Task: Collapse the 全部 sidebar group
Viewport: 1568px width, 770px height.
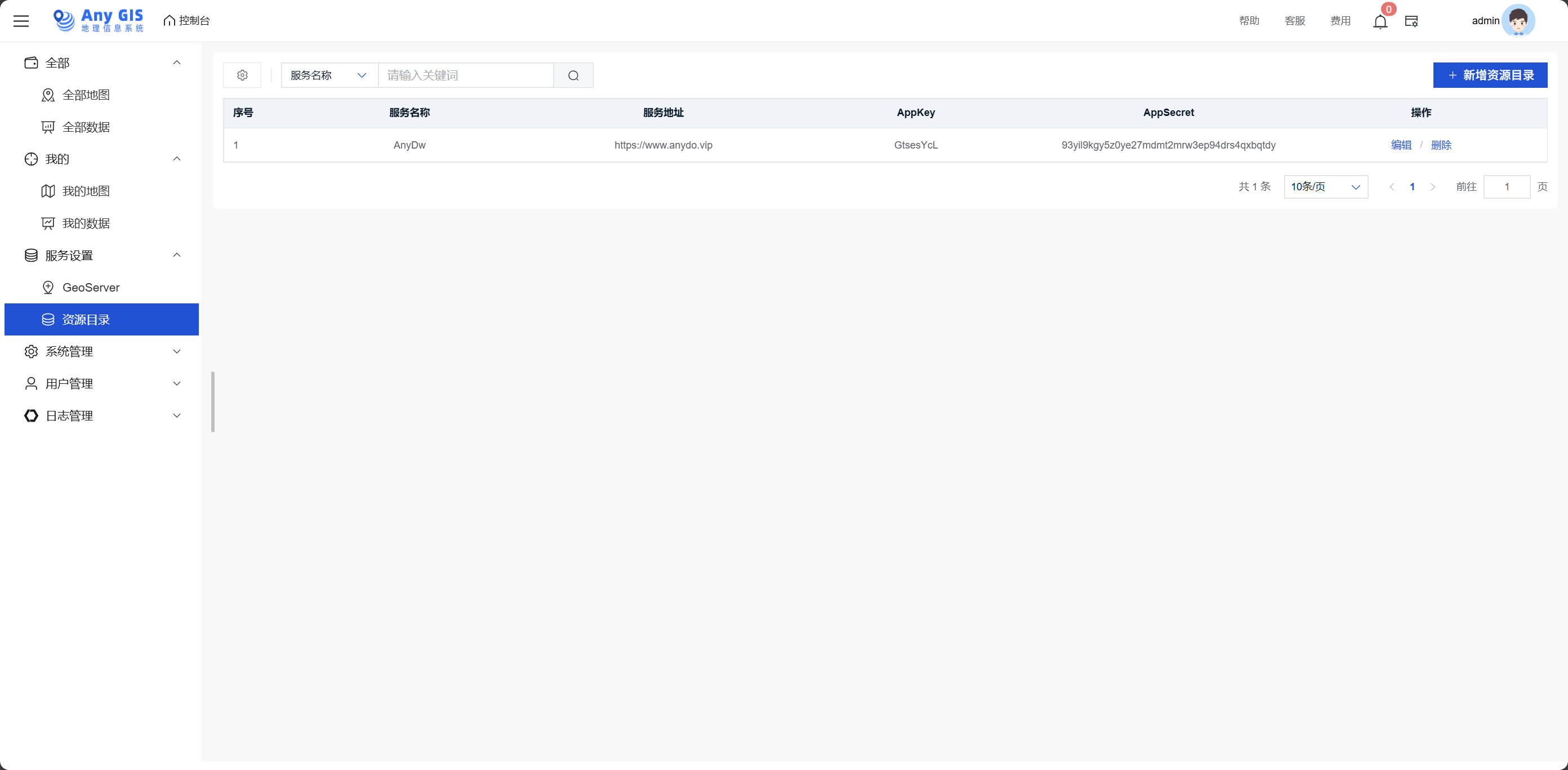Action: 176,62
